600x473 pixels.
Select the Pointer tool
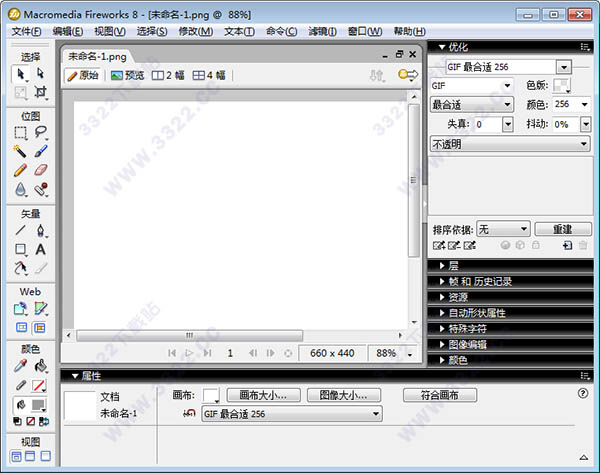21,73
